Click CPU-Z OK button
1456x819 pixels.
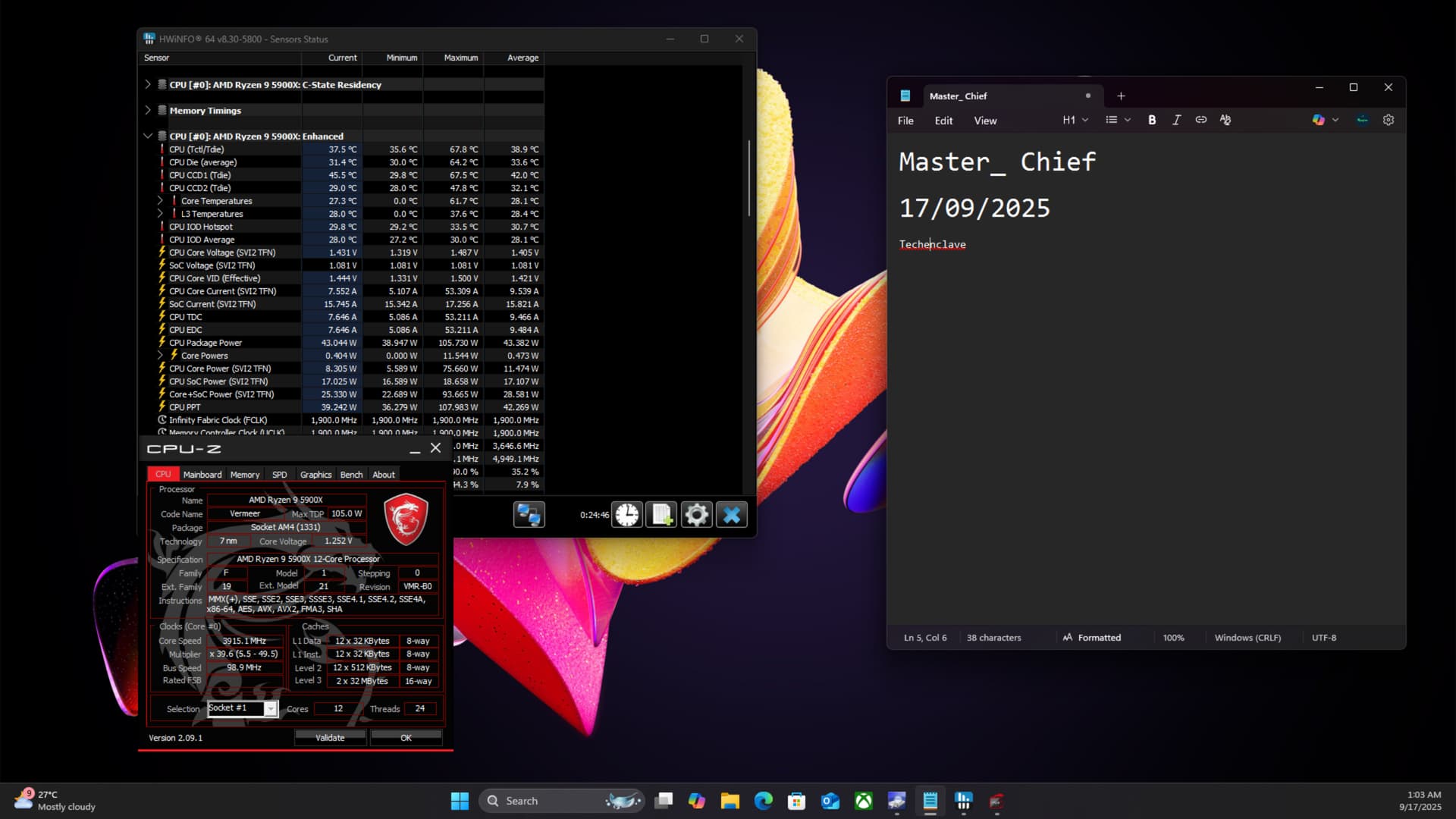pos(406,738)
